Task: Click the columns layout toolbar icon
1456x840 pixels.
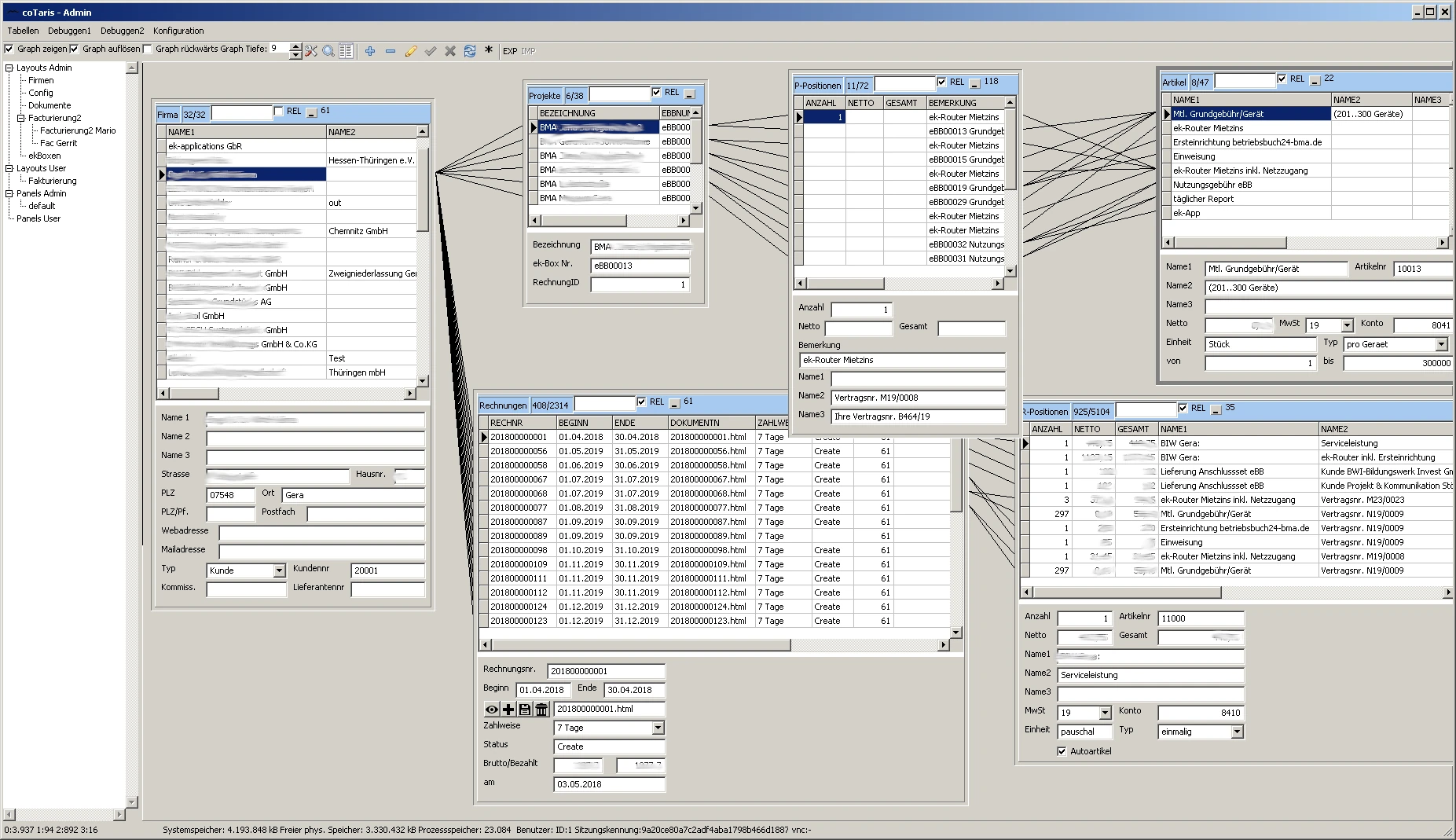Action: click(x=346, y=51)
